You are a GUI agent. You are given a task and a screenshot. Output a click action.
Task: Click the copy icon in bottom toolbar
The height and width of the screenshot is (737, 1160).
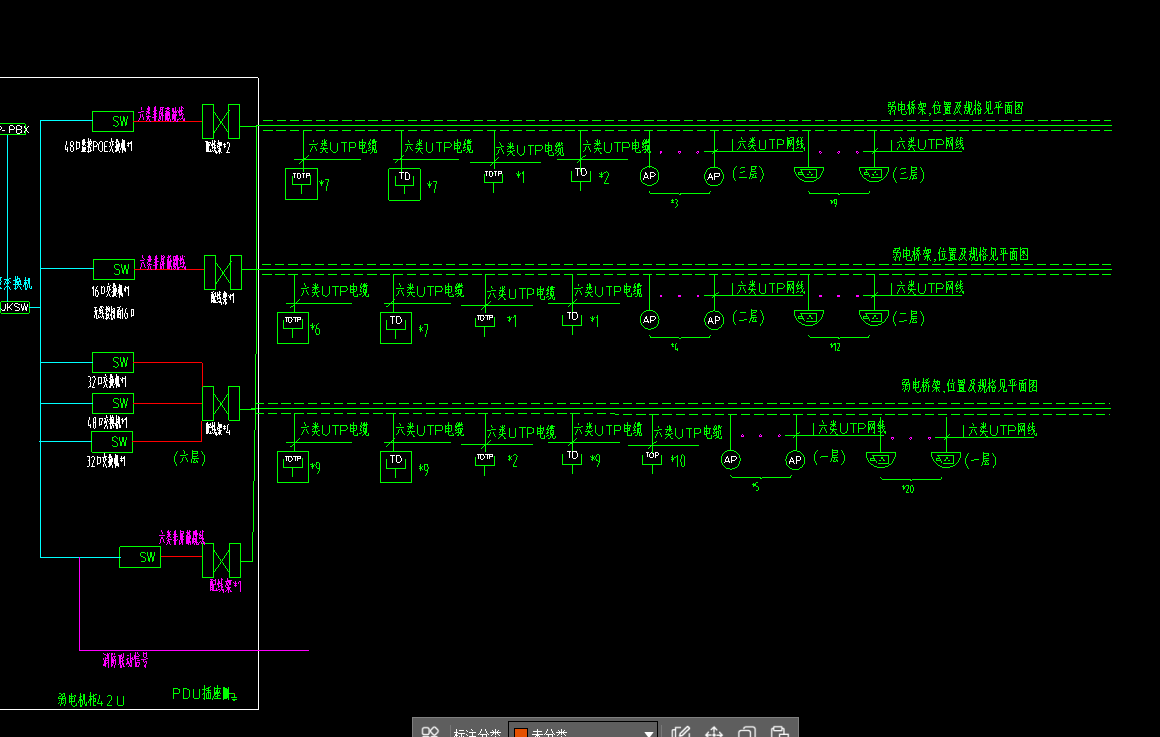click(x=746, y=731)
